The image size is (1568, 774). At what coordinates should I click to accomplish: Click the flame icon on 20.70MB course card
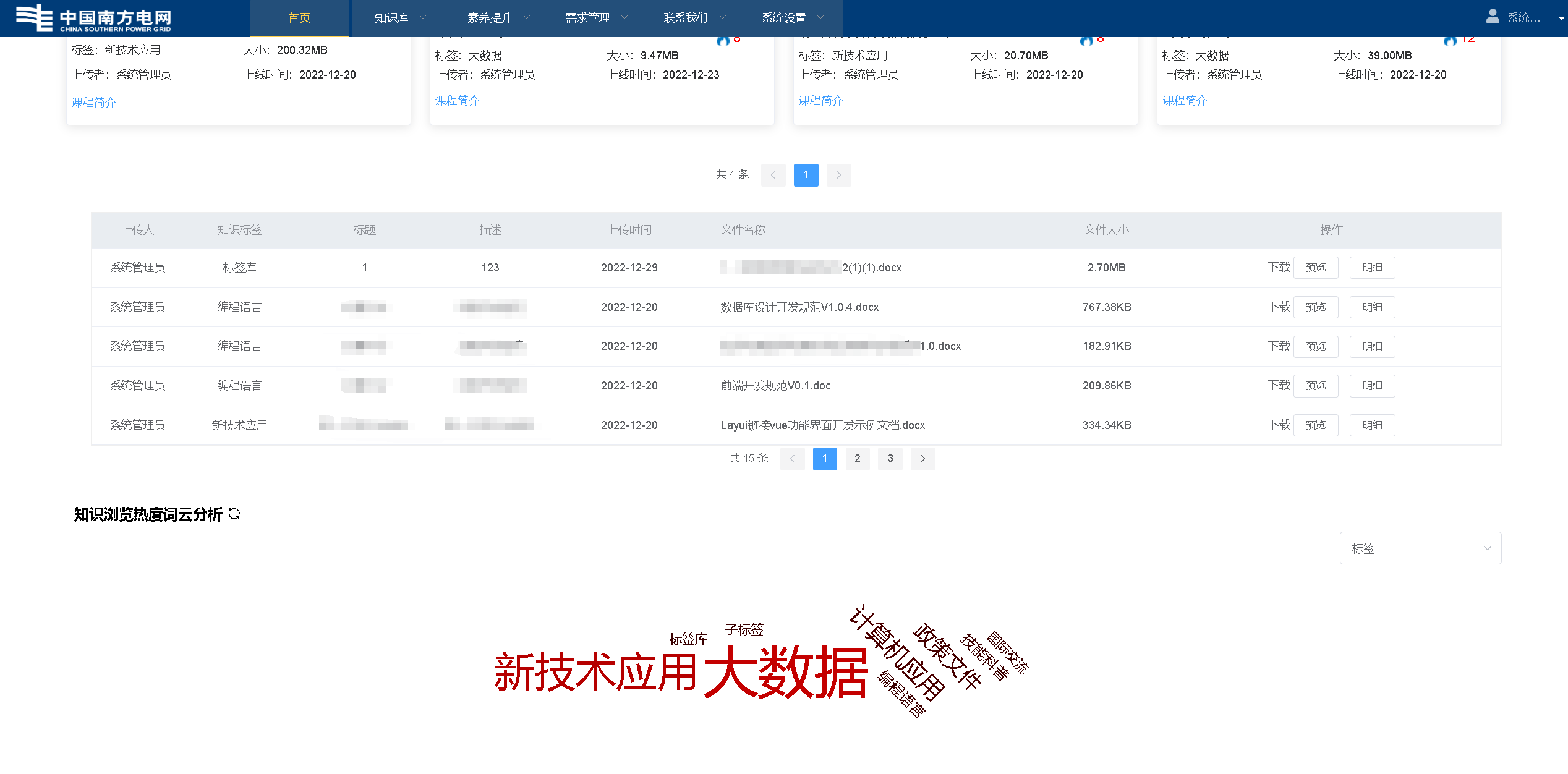coord(1086,40)
